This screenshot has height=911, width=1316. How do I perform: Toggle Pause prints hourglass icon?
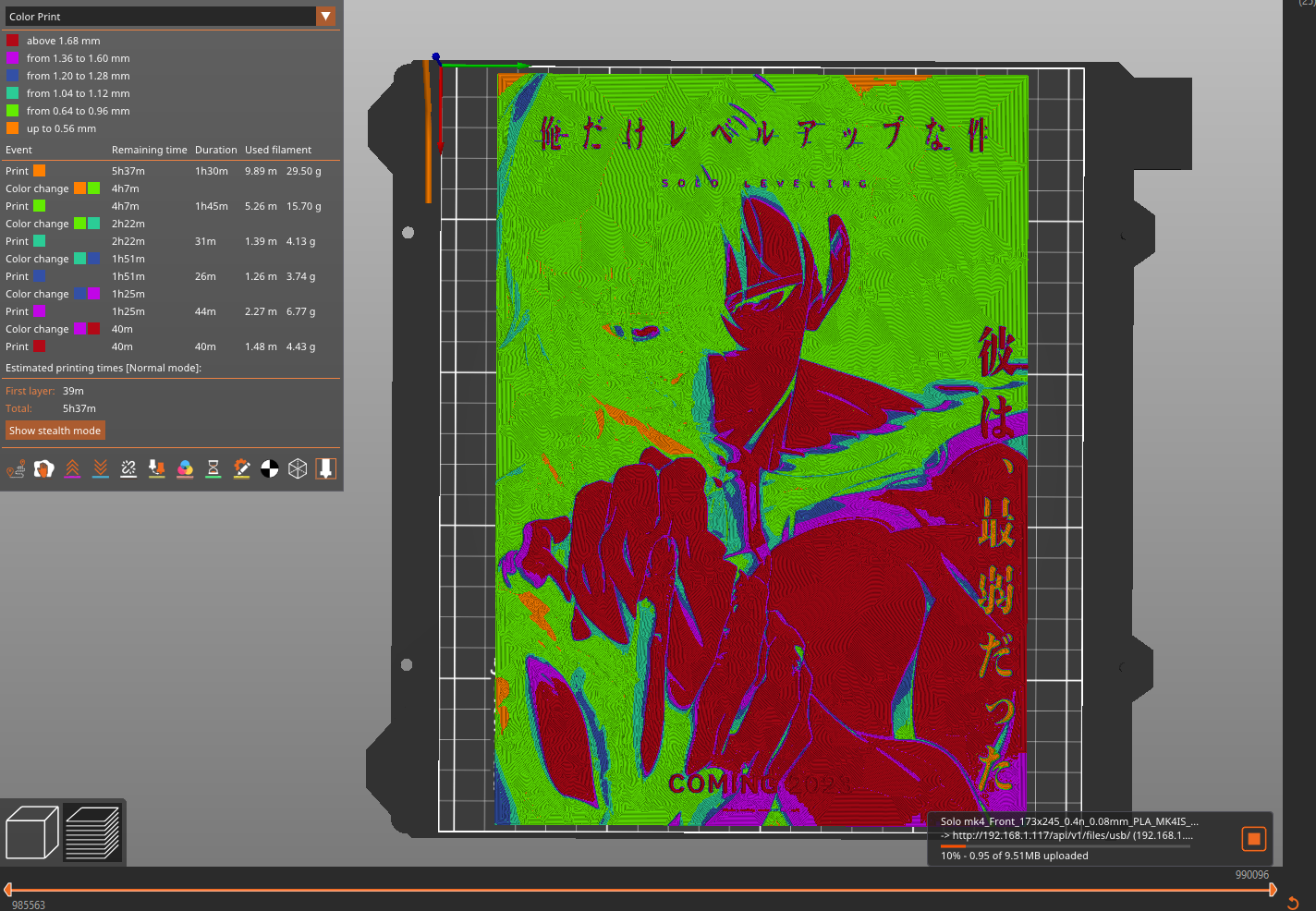tap(213, 469)
